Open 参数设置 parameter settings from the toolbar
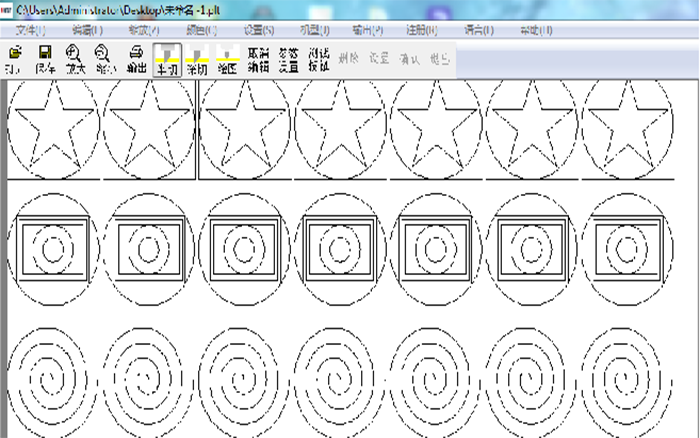This screenshot has width=700, height=438. [x=289, y=59]
